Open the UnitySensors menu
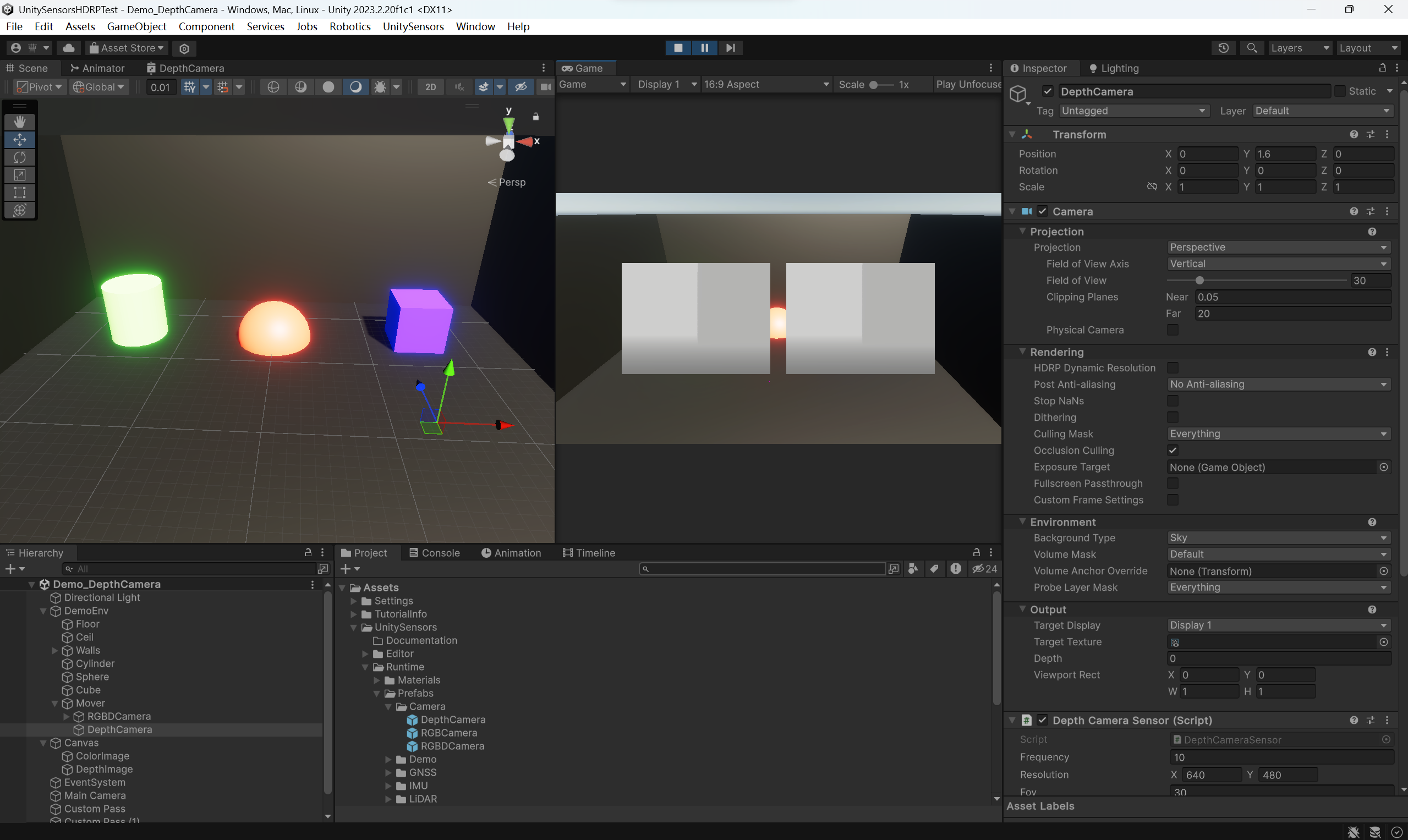Image resolution: width=1408 pixels, height=840 pixels. (x=413, y=26)
